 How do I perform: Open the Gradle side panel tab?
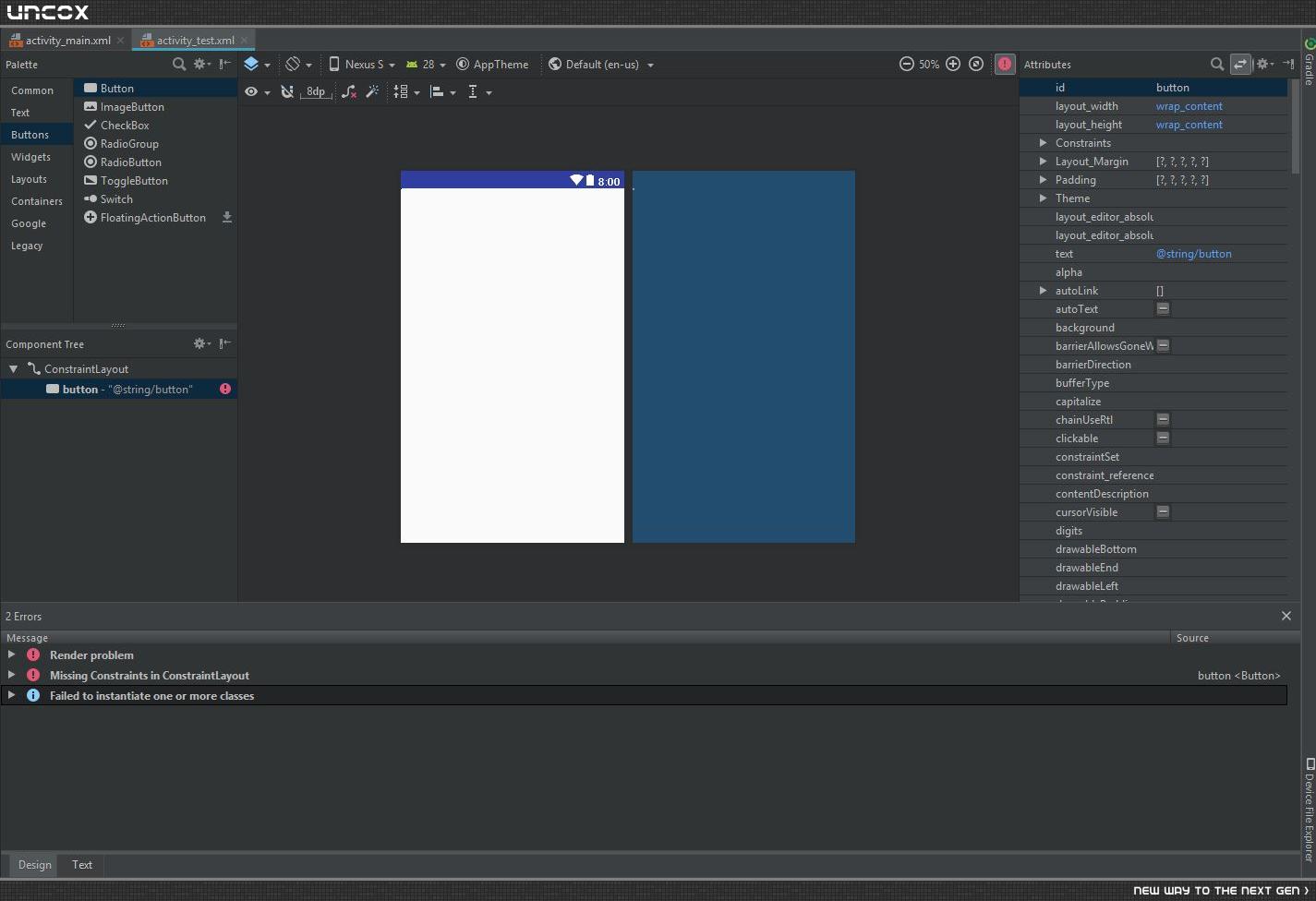pyautogui.click(x=1309, y=62)
